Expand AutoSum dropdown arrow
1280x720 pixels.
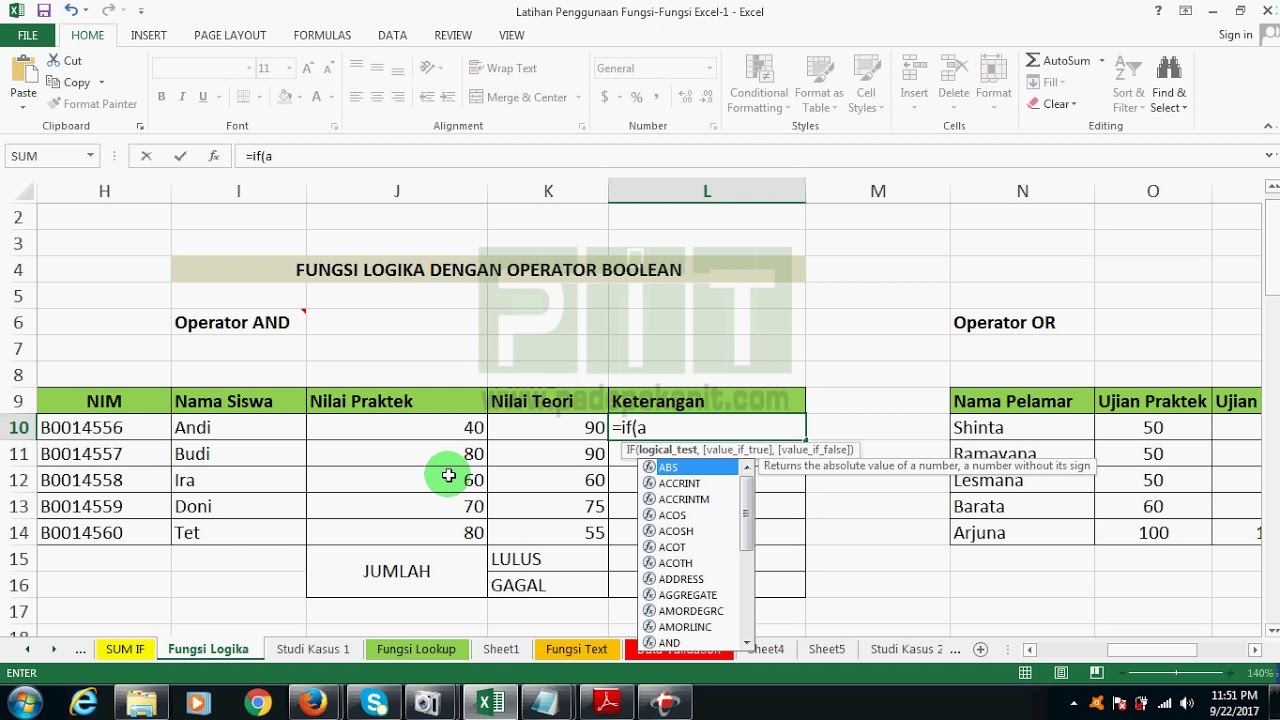pos(1102,60)
